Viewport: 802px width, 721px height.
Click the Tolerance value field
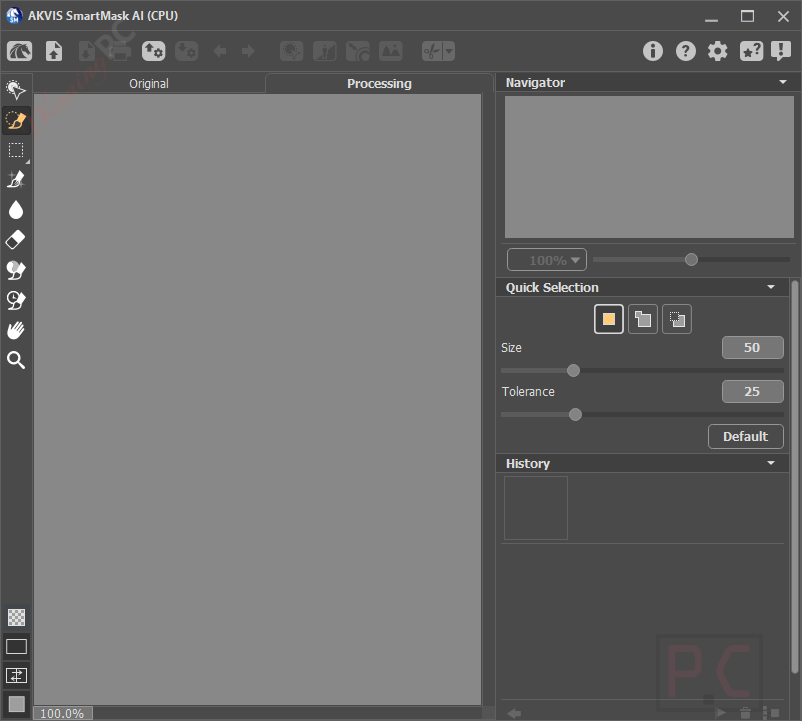coord(752,392)
